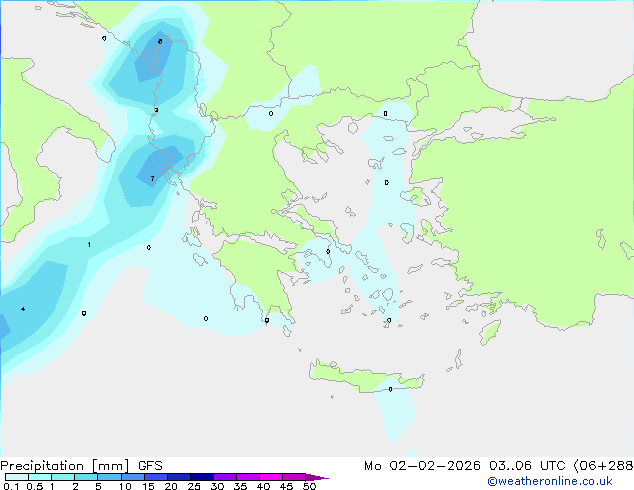Open the weatheronline.co.uk copyright link
Image resolution: width=634 pixels, height=490 pixels.
click(x=550, y=481)
